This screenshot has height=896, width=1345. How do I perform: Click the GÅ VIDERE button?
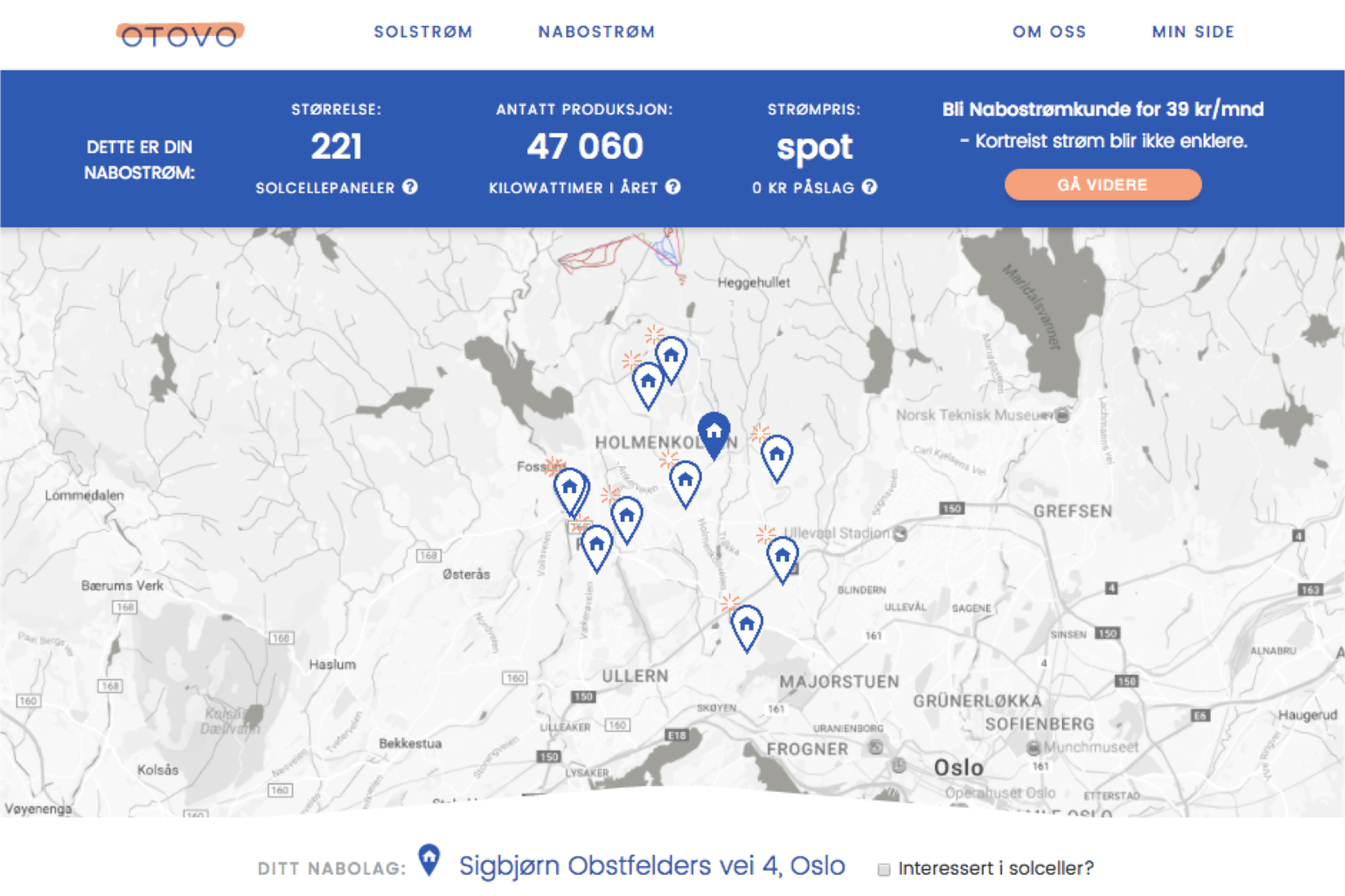1103,185
